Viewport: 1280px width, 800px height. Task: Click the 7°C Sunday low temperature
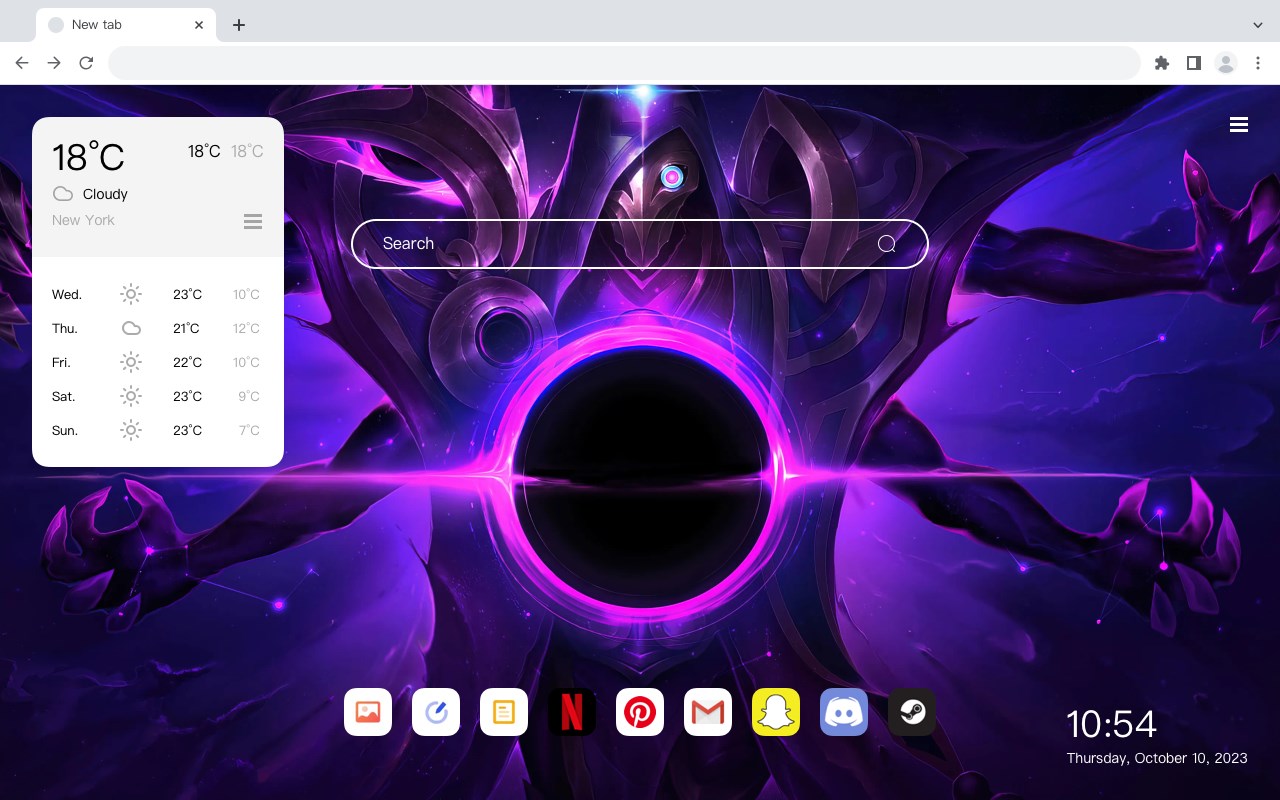point(249,430)
